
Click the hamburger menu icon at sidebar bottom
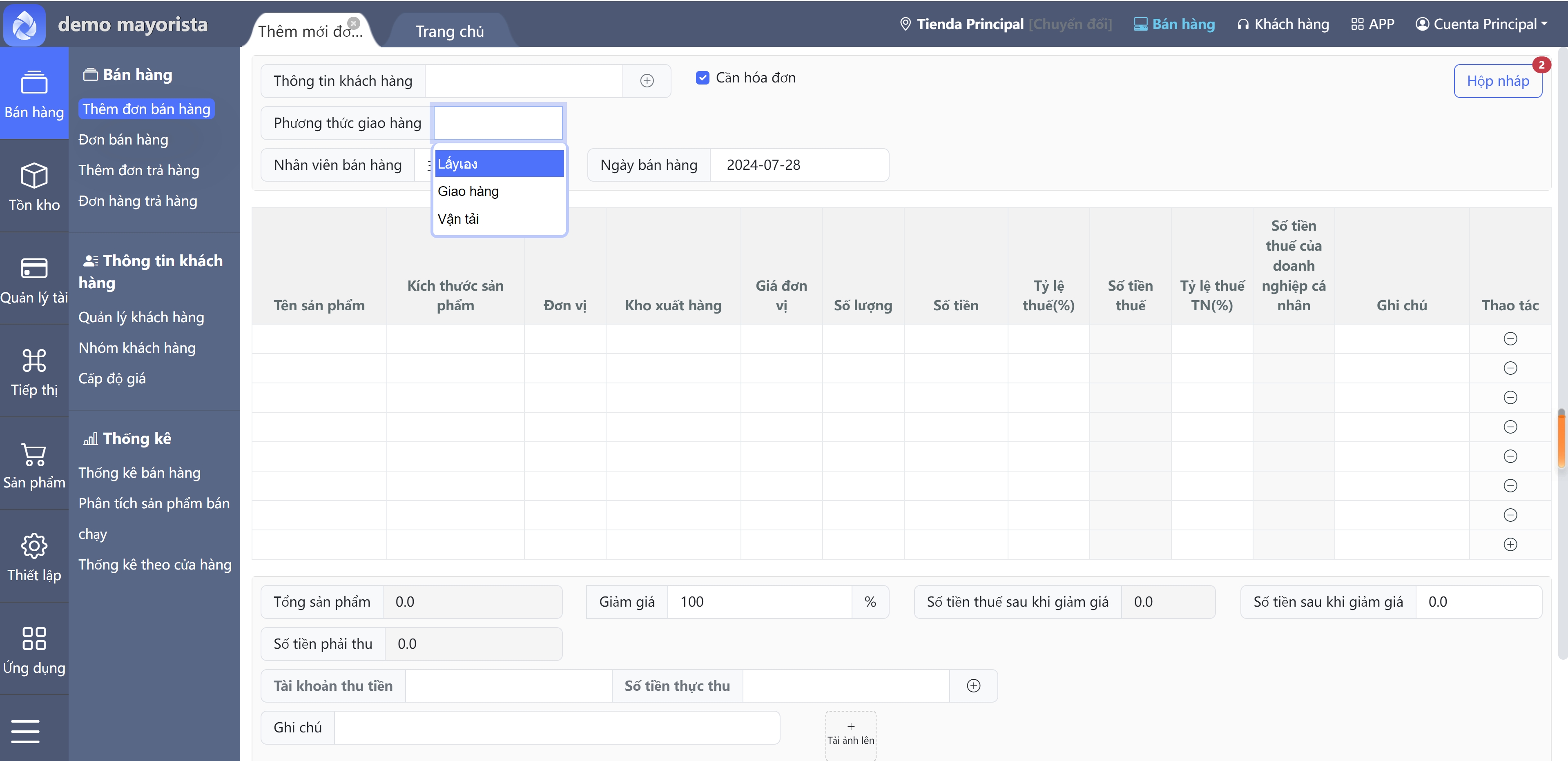pyautogui.click(x=26, y=730)
